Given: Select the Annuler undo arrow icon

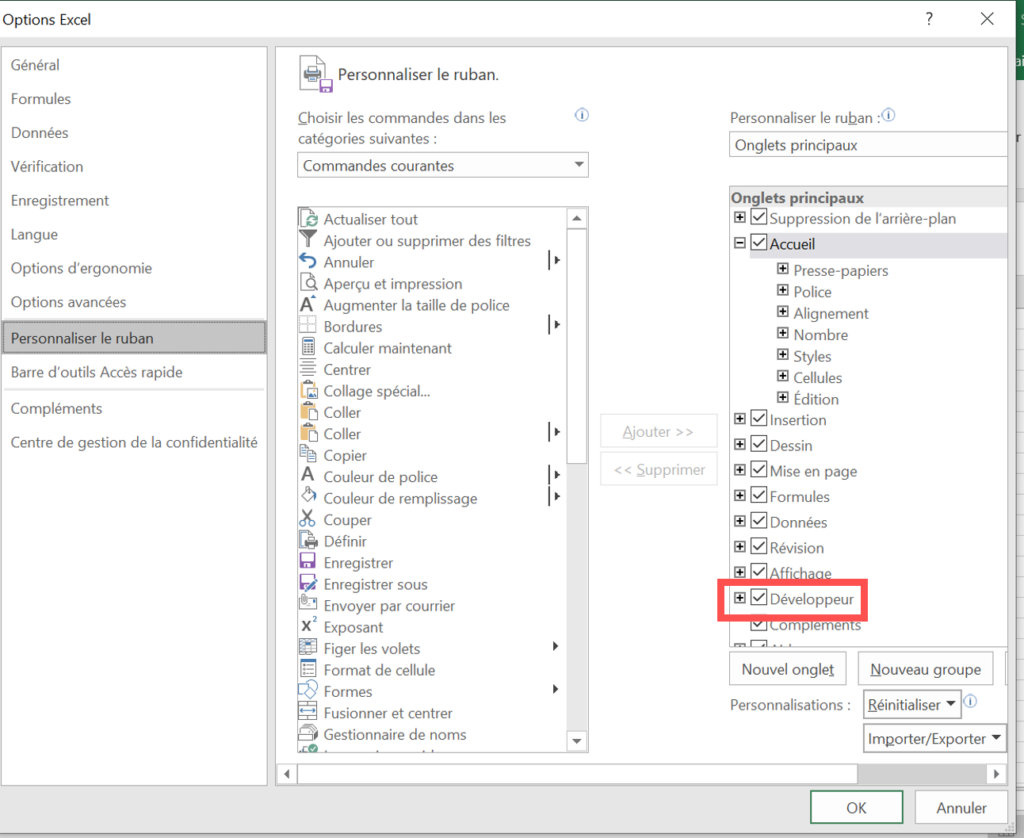Looking at the screenshot, I should (308, 262).
